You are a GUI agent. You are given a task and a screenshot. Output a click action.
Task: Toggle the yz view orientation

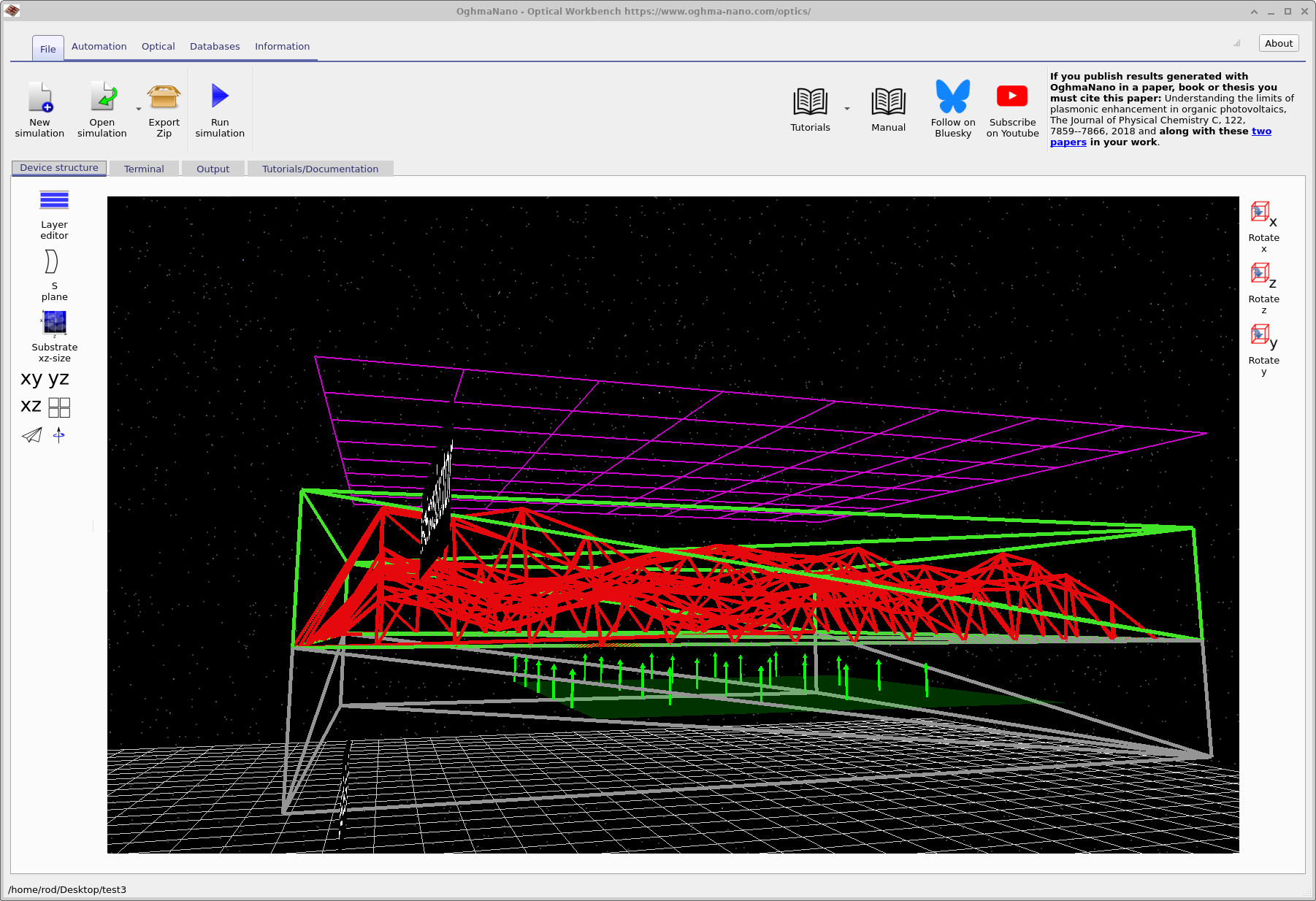click(x=59, y=378)
